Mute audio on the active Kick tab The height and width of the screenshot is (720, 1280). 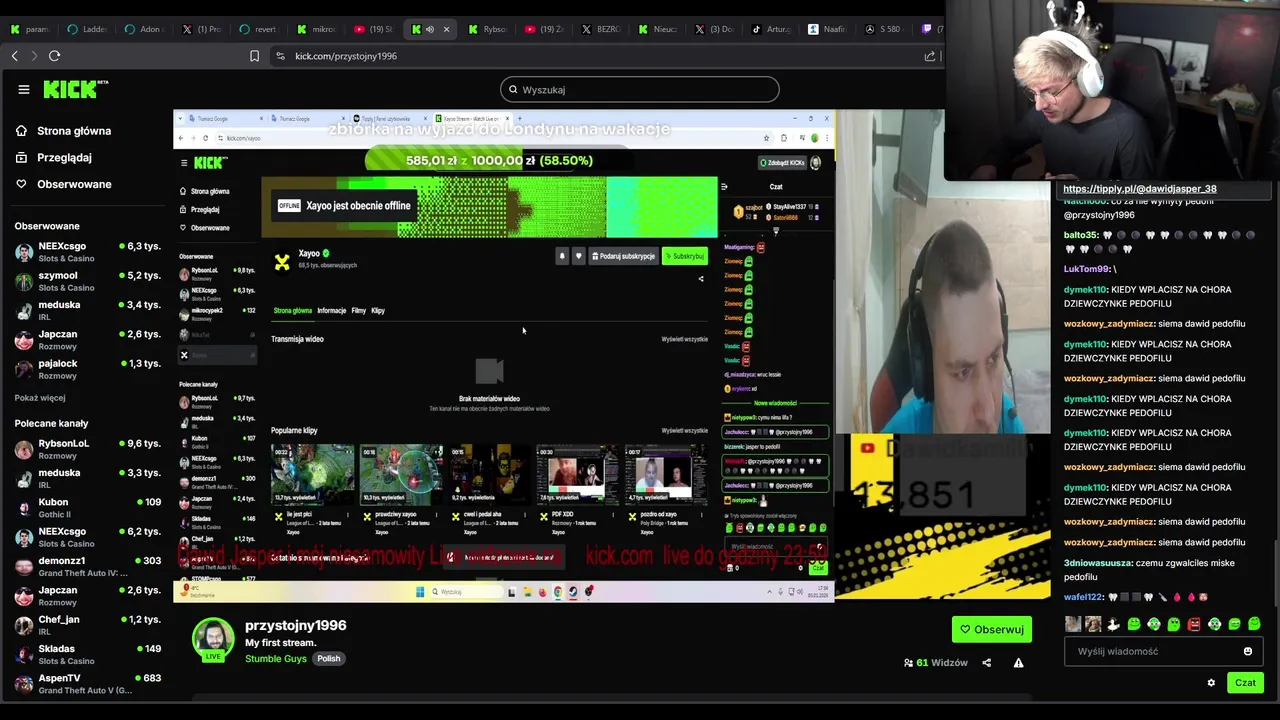point(430,29)
